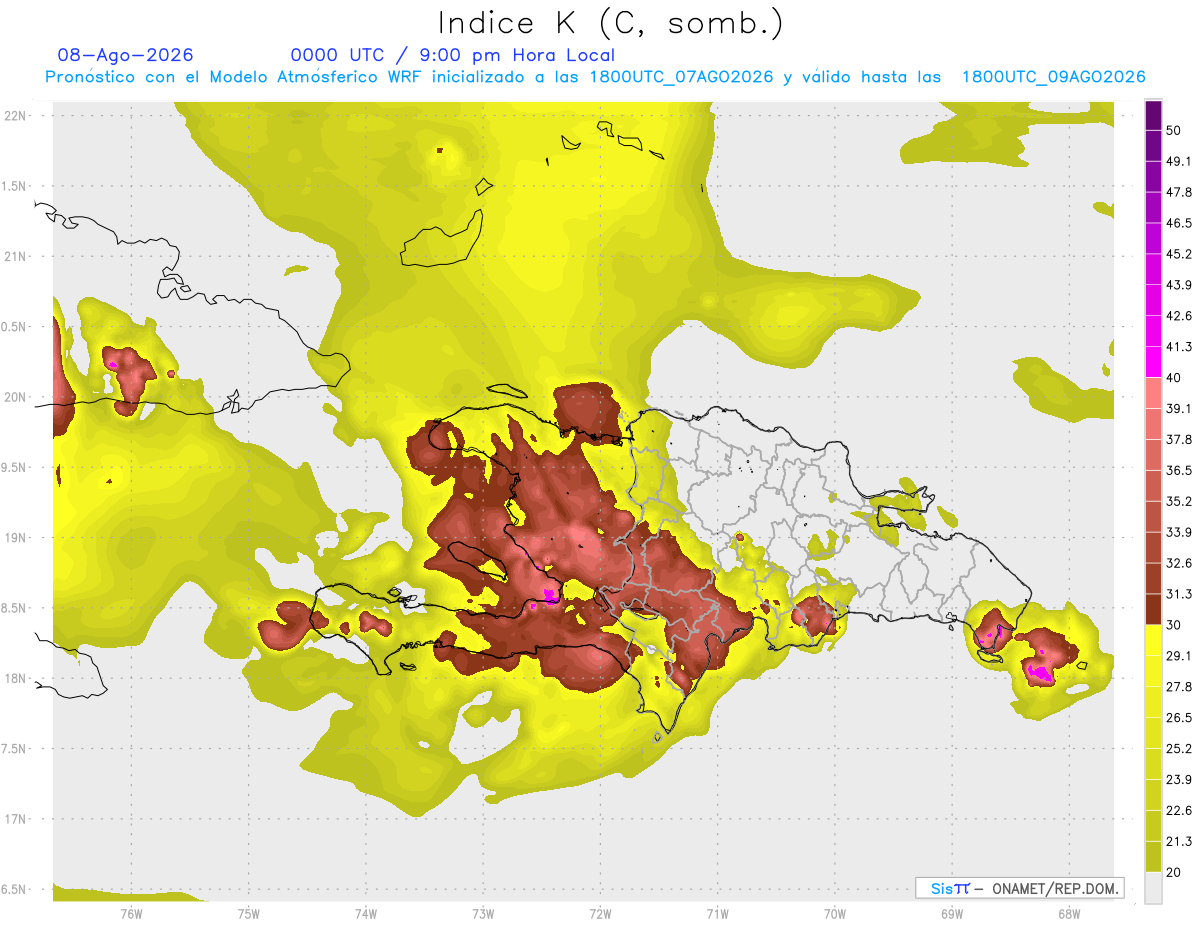Select the longitude label "69W"
1200x927 pixels.
952,912
